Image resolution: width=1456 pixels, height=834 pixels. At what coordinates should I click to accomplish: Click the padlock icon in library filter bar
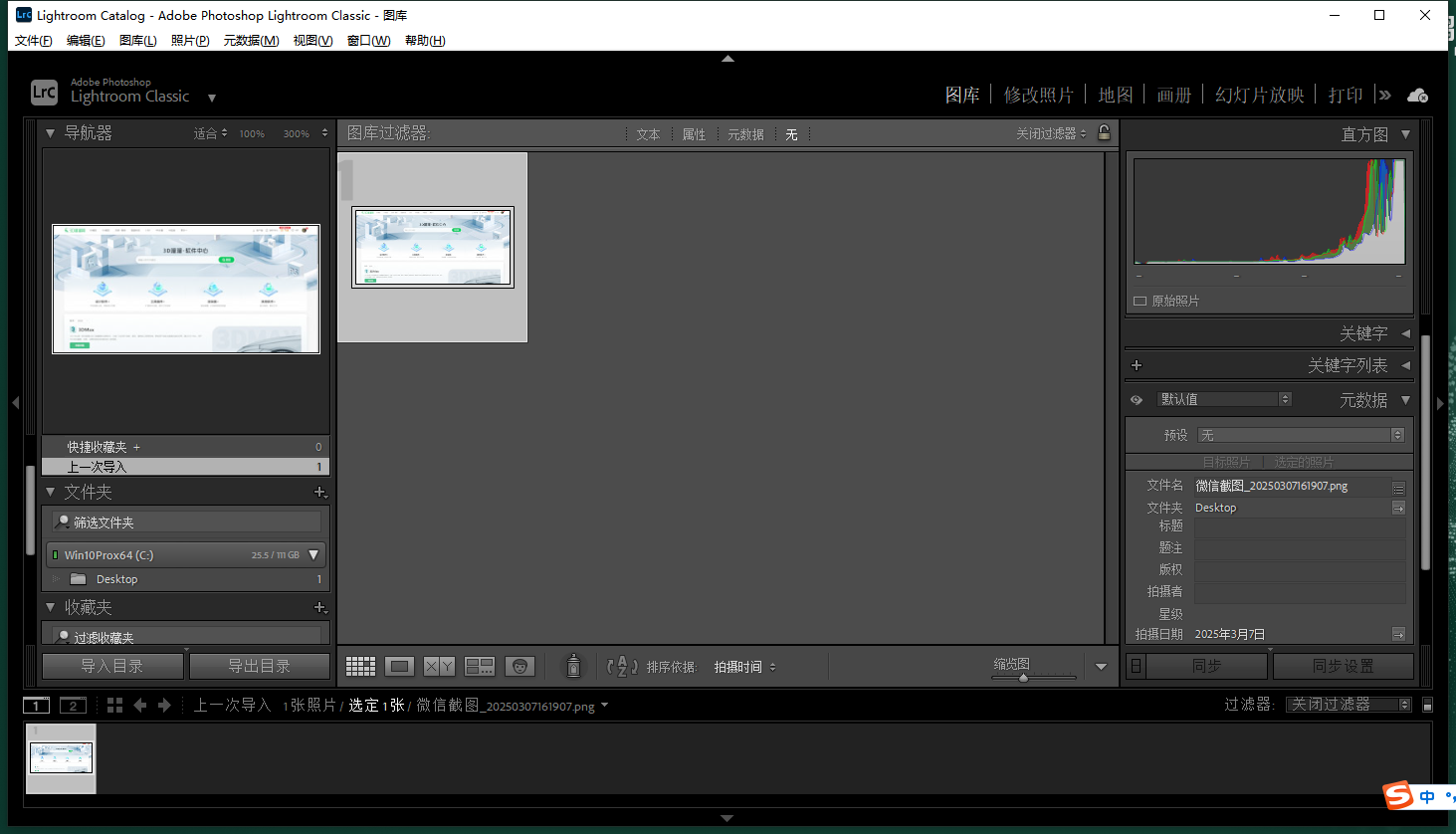click(x=1104, y=132)
